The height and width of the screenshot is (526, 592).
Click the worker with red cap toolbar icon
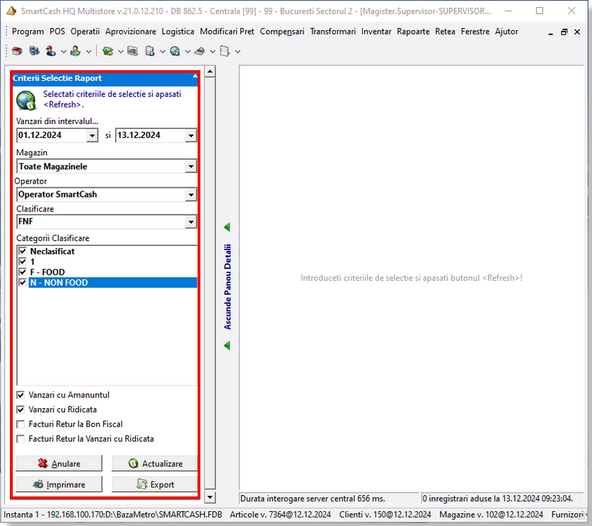(x=51, y=51)
